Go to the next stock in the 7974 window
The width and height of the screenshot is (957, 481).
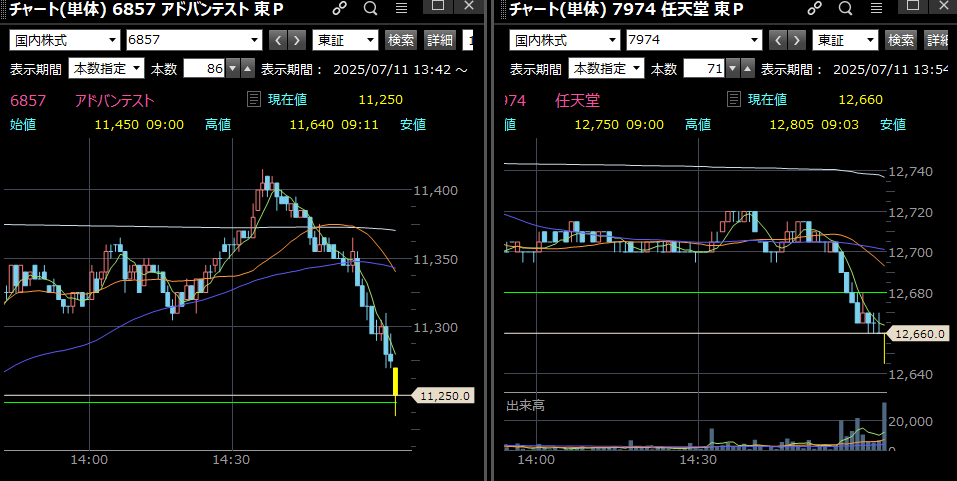(796, 41)
